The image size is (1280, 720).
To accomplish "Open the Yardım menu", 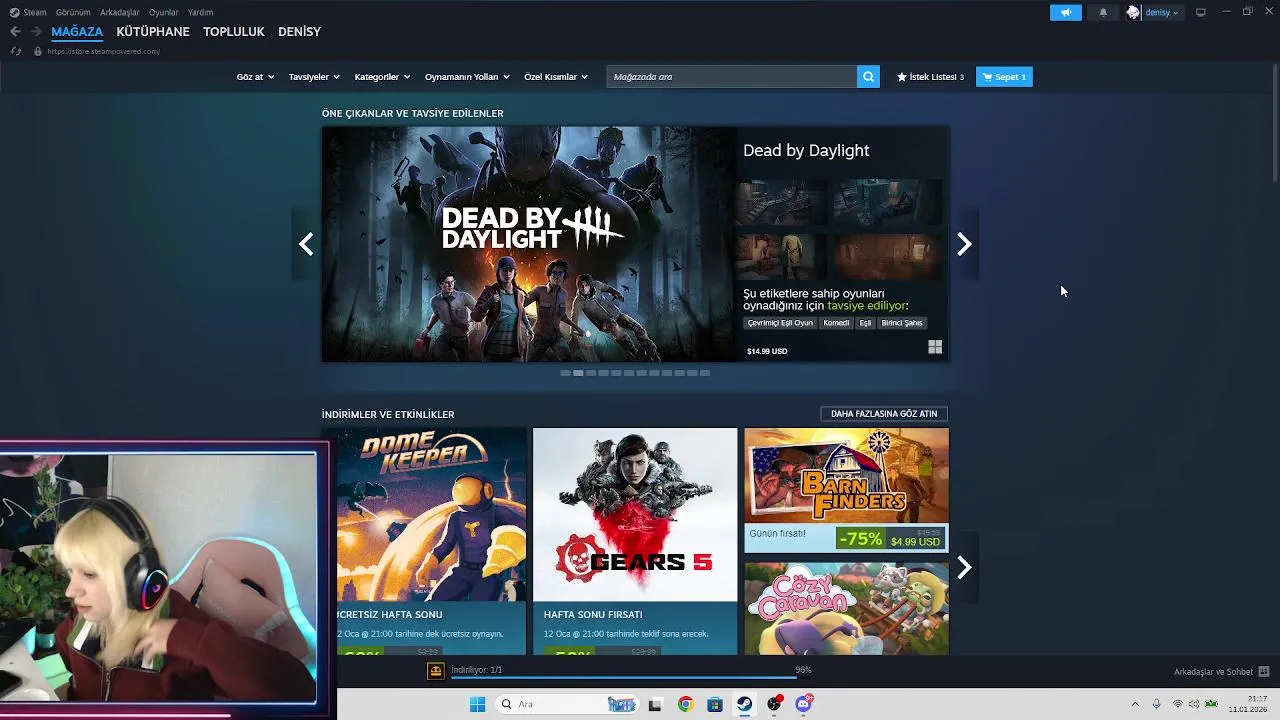I will click(200, 12).
